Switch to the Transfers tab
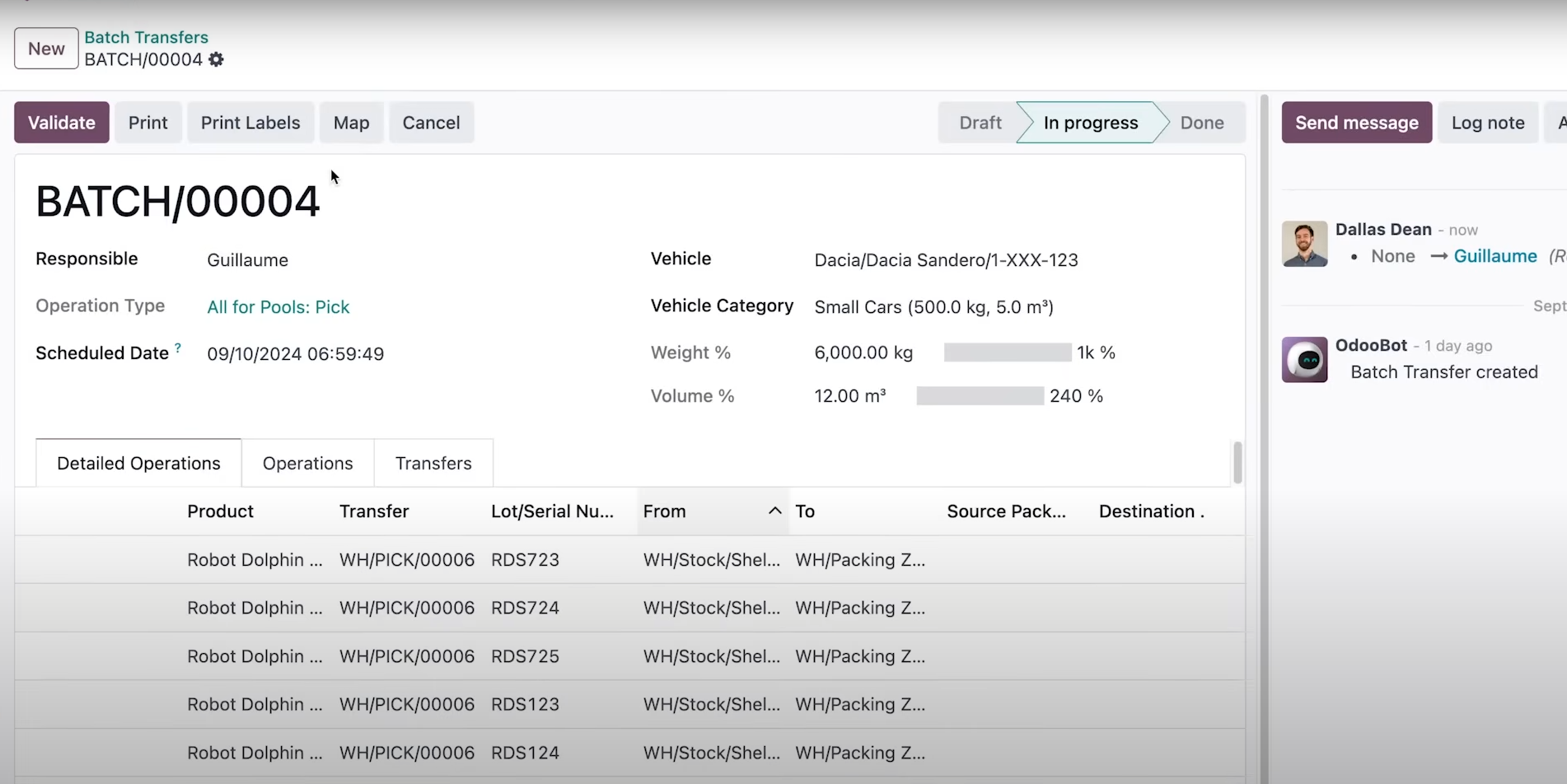 [433, 464]
